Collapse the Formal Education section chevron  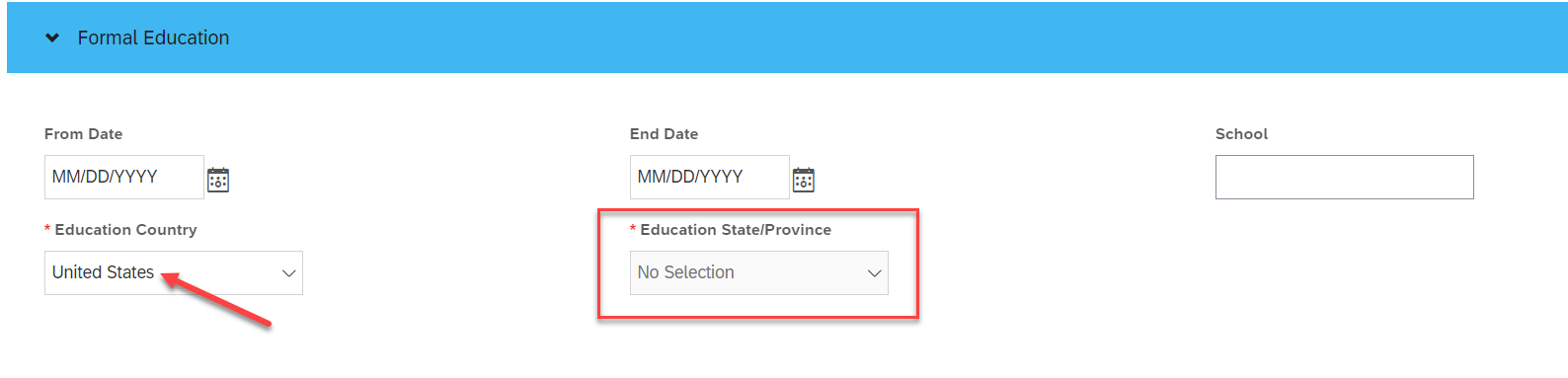point(52,38)
